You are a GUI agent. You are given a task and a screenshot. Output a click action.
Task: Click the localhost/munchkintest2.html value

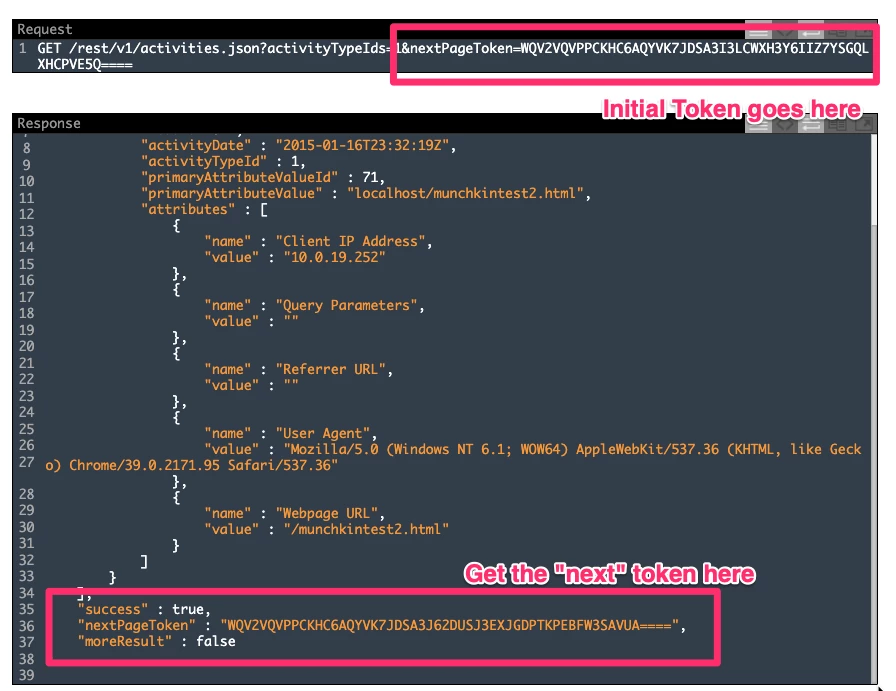(465, 193)
